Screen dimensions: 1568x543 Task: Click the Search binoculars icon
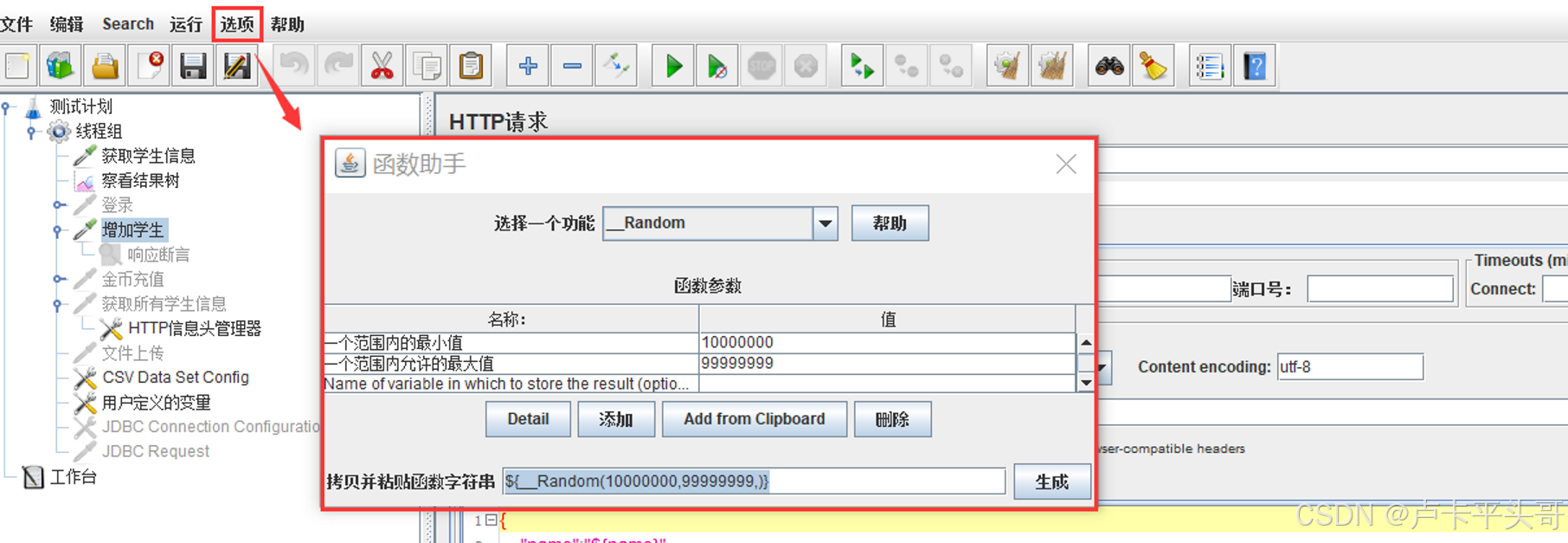pos(1109,66)
